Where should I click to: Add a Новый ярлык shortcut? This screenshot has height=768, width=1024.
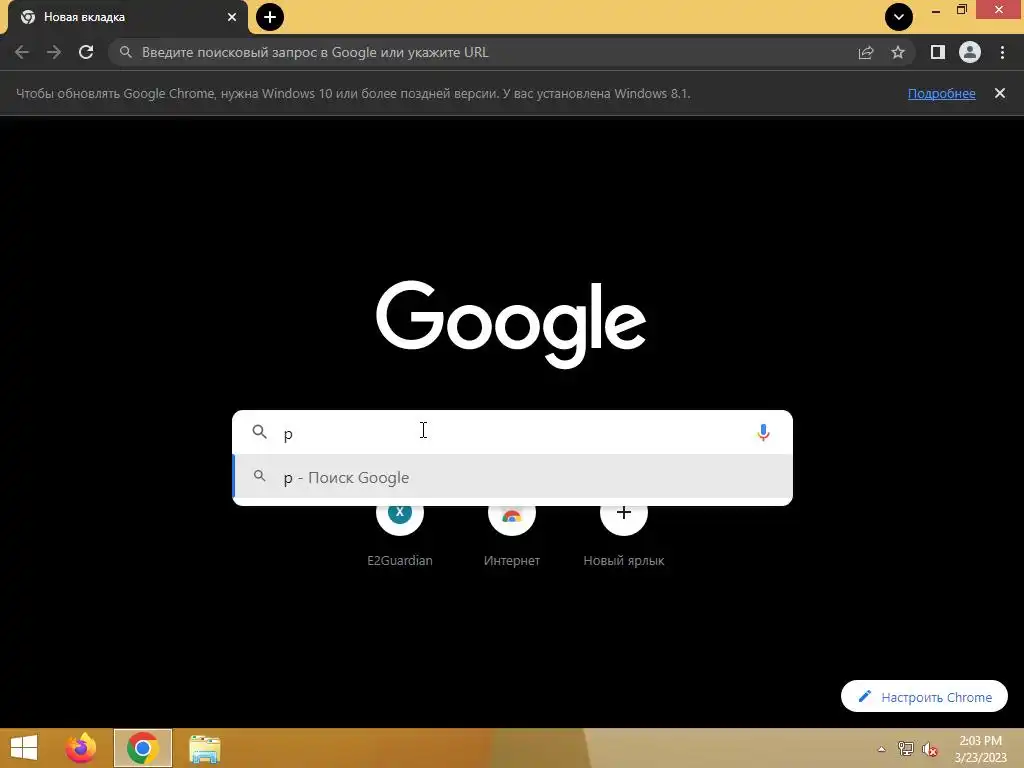[x=624, y=534]
